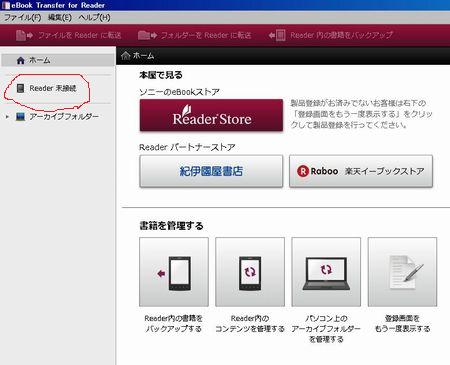Click the manage Reader contents tile
Screen dimensions: 450x365
point(250,272)
